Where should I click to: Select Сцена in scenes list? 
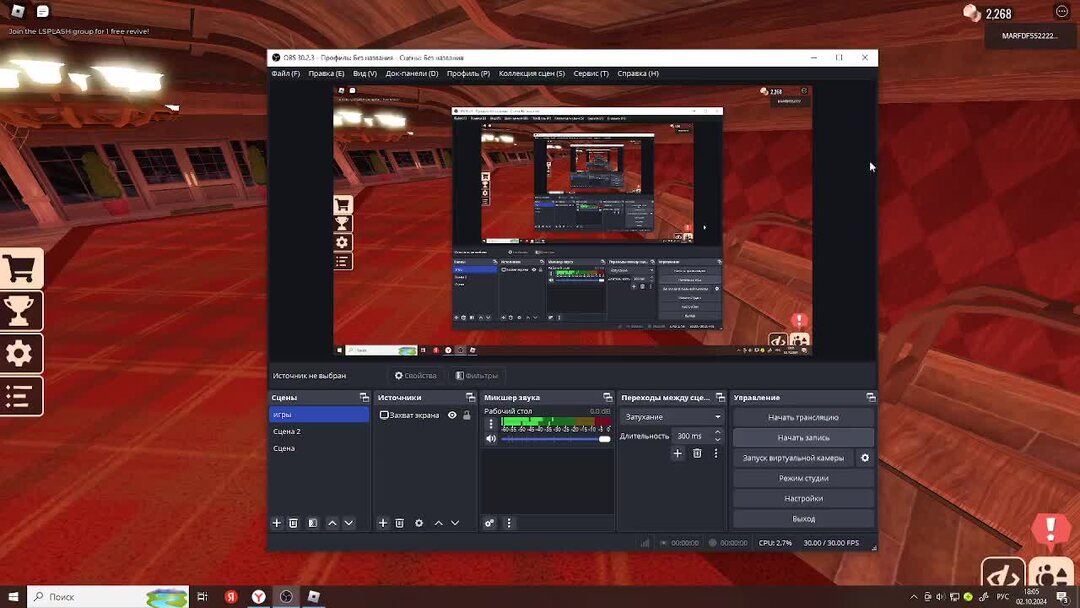pos(319,448)
